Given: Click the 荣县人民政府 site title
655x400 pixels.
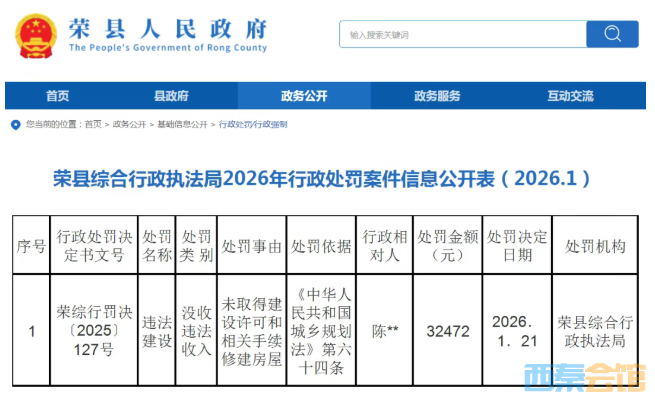Looking at the screenshot, I should click(170, 28).
